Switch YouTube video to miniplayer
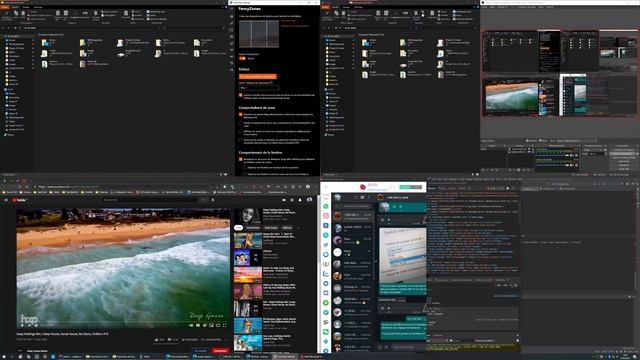 (211, 325)
